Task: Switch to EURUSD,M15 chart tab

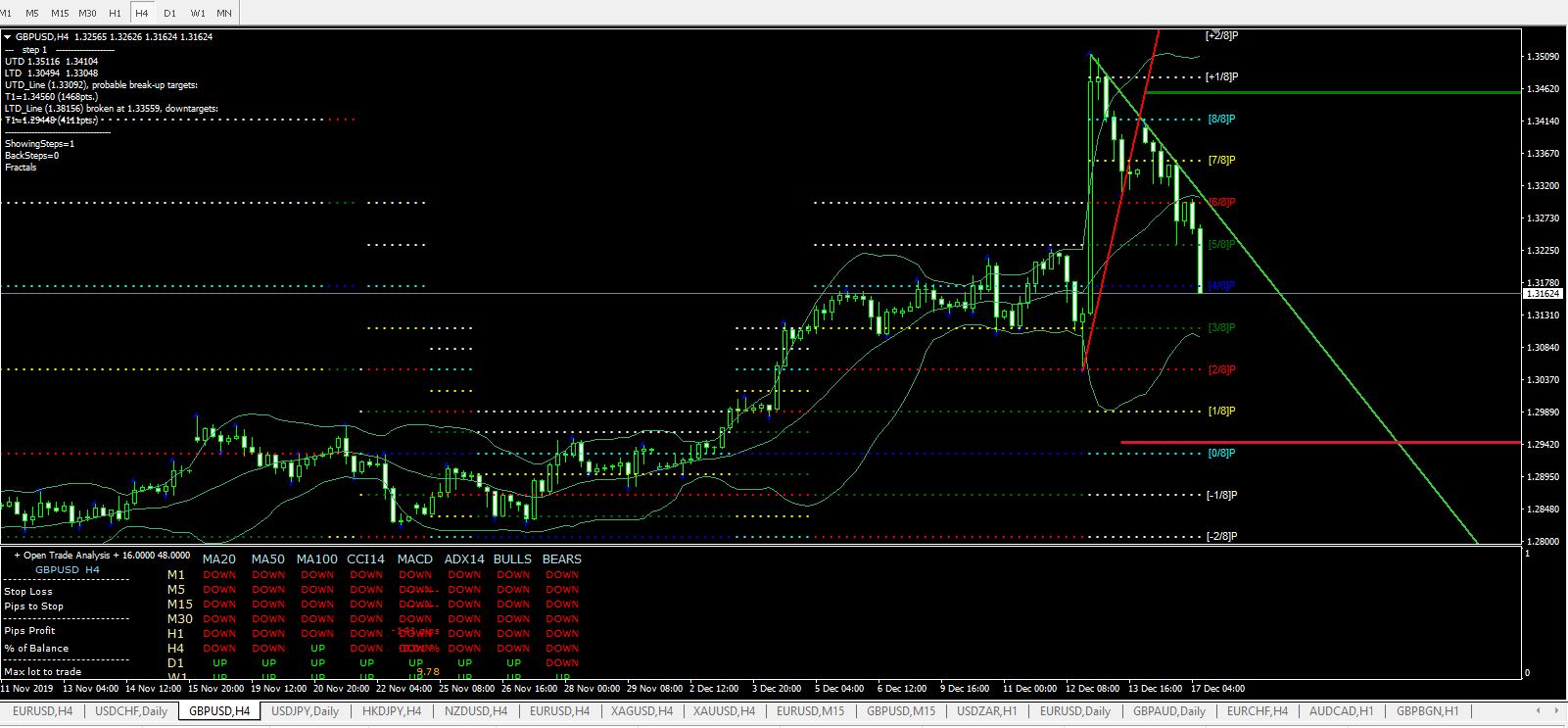Action: 810,711
